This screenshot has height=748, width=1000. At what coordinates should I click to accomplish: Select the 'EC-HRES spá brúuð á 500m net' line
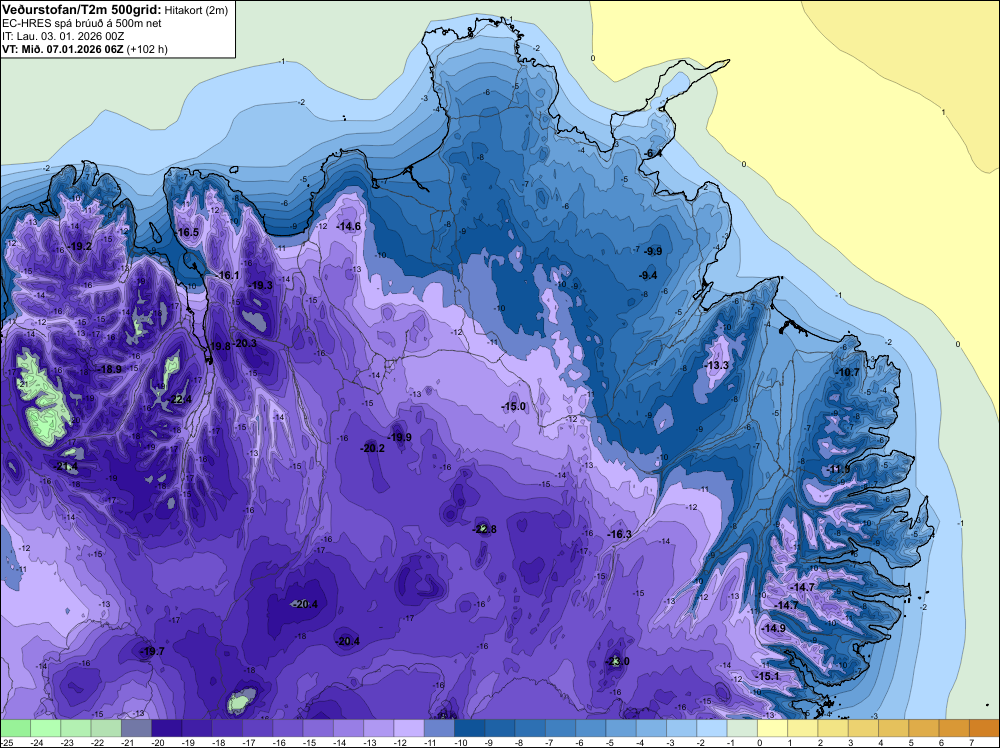tap(82, 24)
